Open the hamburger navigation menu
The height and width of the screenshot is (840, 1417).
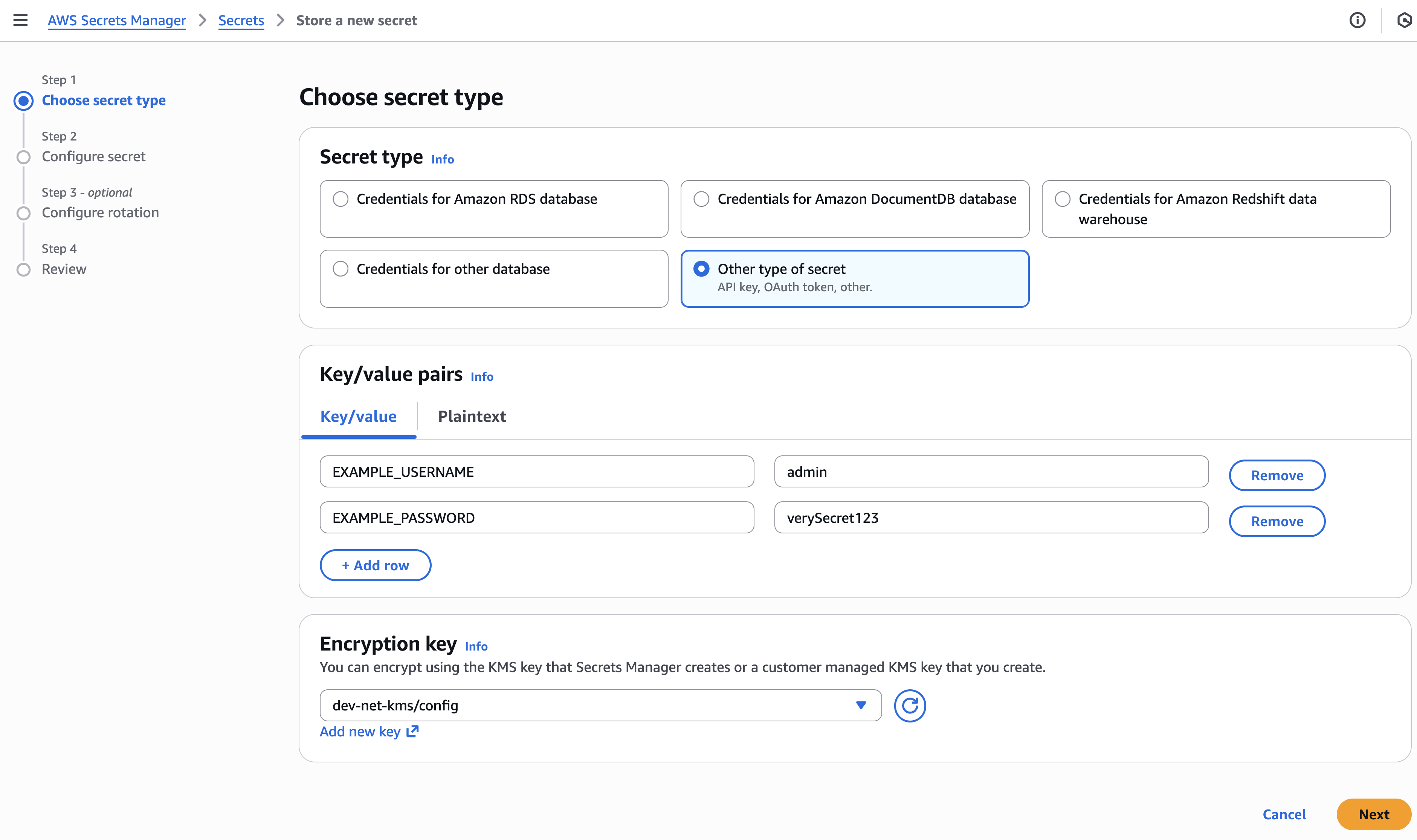[x=20, y=20]
